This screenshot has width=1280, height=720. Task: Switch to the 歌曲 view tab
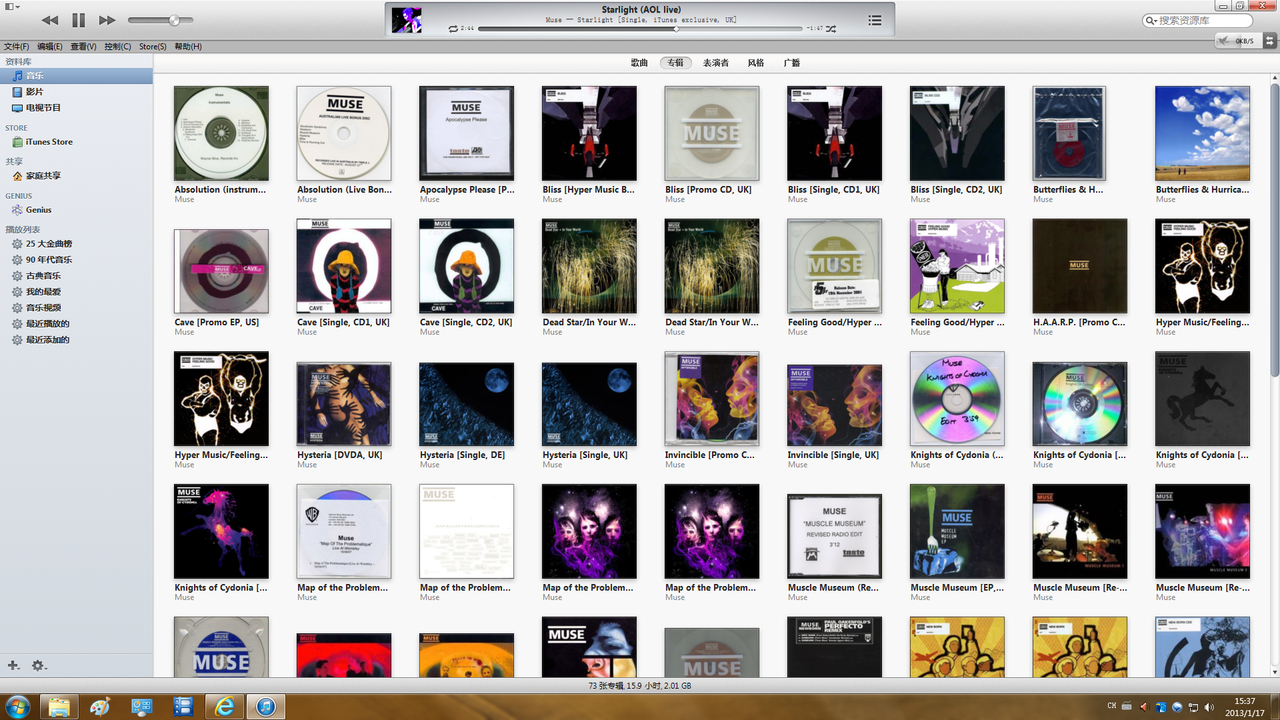pyautogui.click(x=640, y=63)
